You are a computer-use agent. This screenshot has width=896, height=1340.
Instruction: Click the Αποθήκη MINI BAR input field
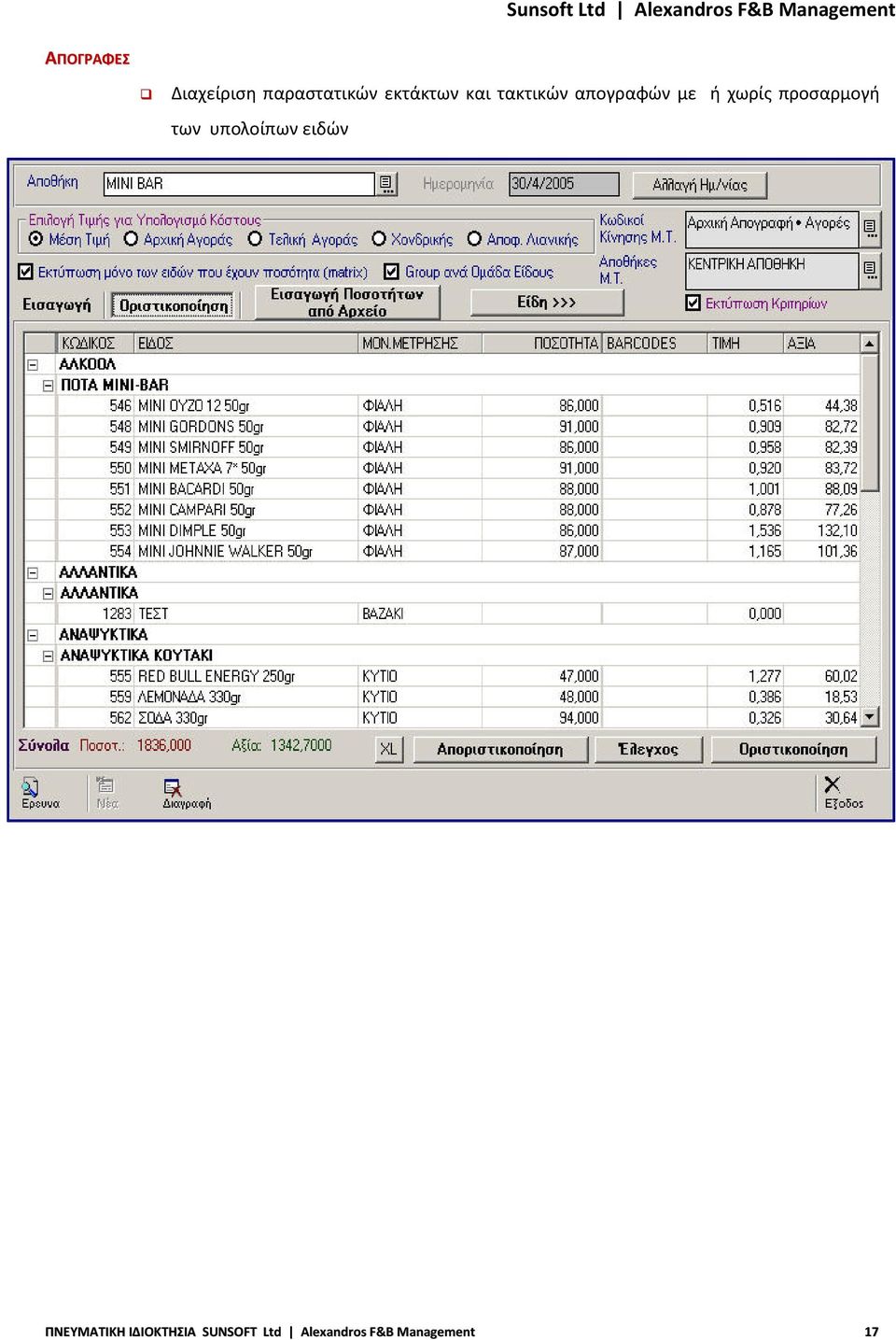pyautogui.click(x=239, y=184)
